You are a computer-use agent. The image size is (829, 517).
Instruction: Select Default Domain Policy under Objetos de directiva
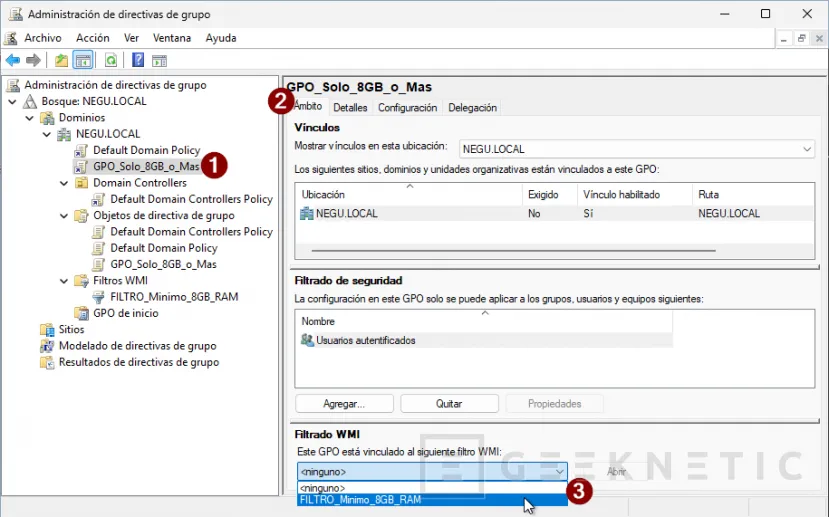[163, 248]
